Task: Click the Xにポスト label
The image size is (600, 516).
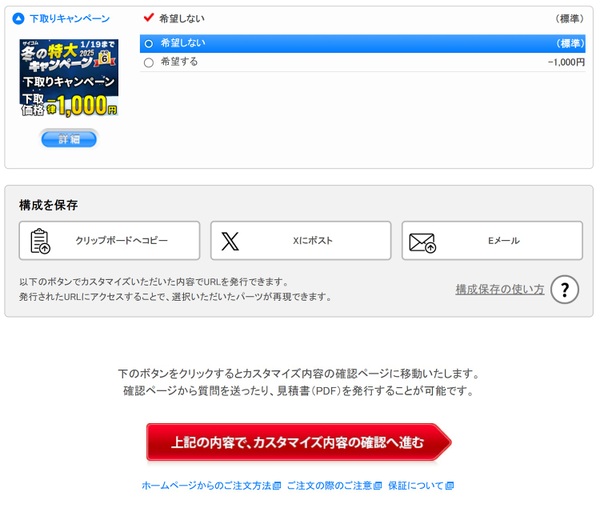Action: 313,240
